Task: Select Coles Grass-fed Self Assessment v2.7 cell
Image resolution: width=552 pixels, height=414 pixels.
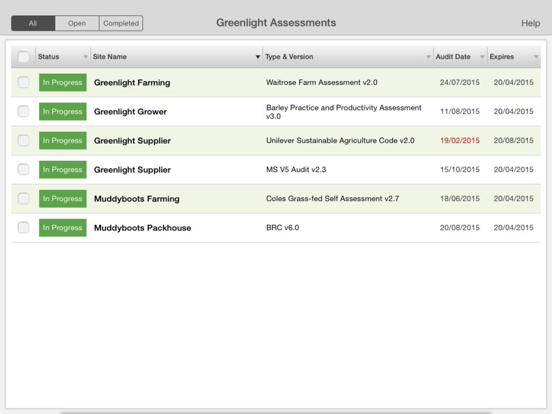Action: click(332, 199)
